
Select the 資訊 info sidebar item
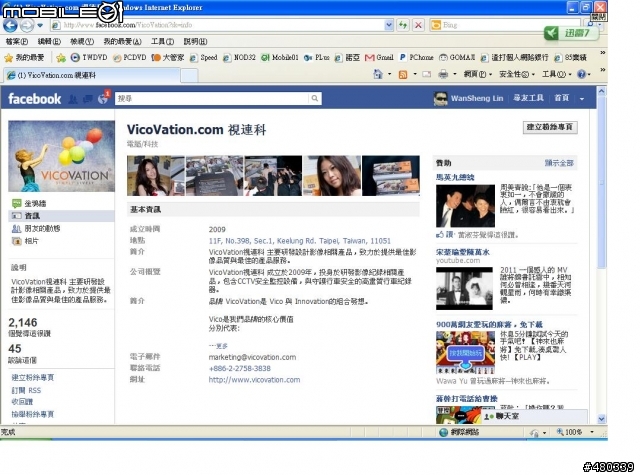pos(61,215)
